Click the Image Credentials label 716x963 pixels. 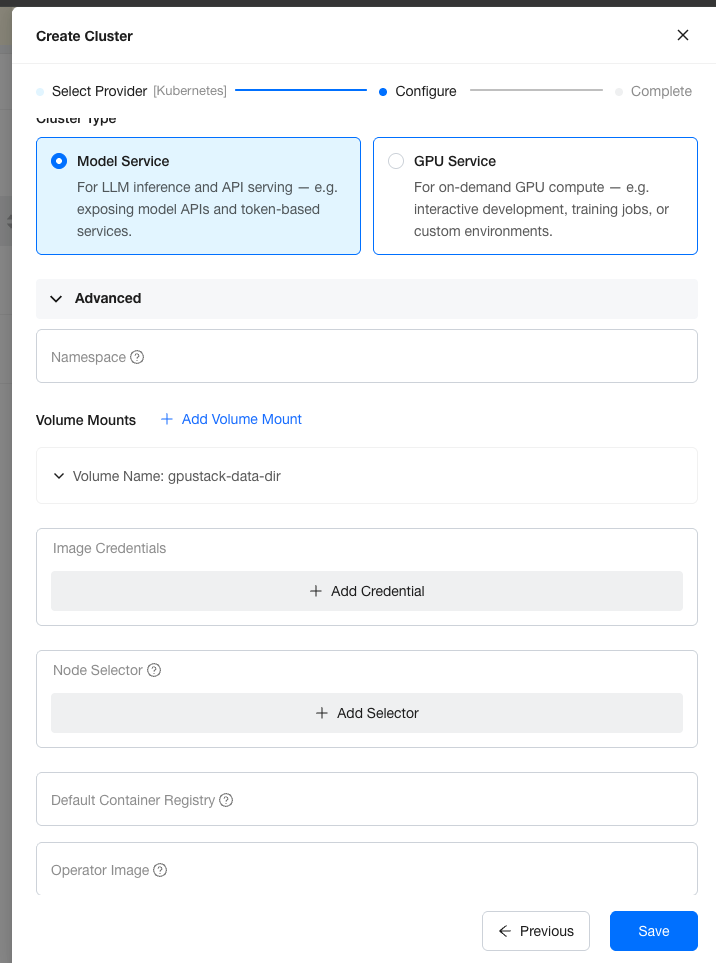click(109, 548)
